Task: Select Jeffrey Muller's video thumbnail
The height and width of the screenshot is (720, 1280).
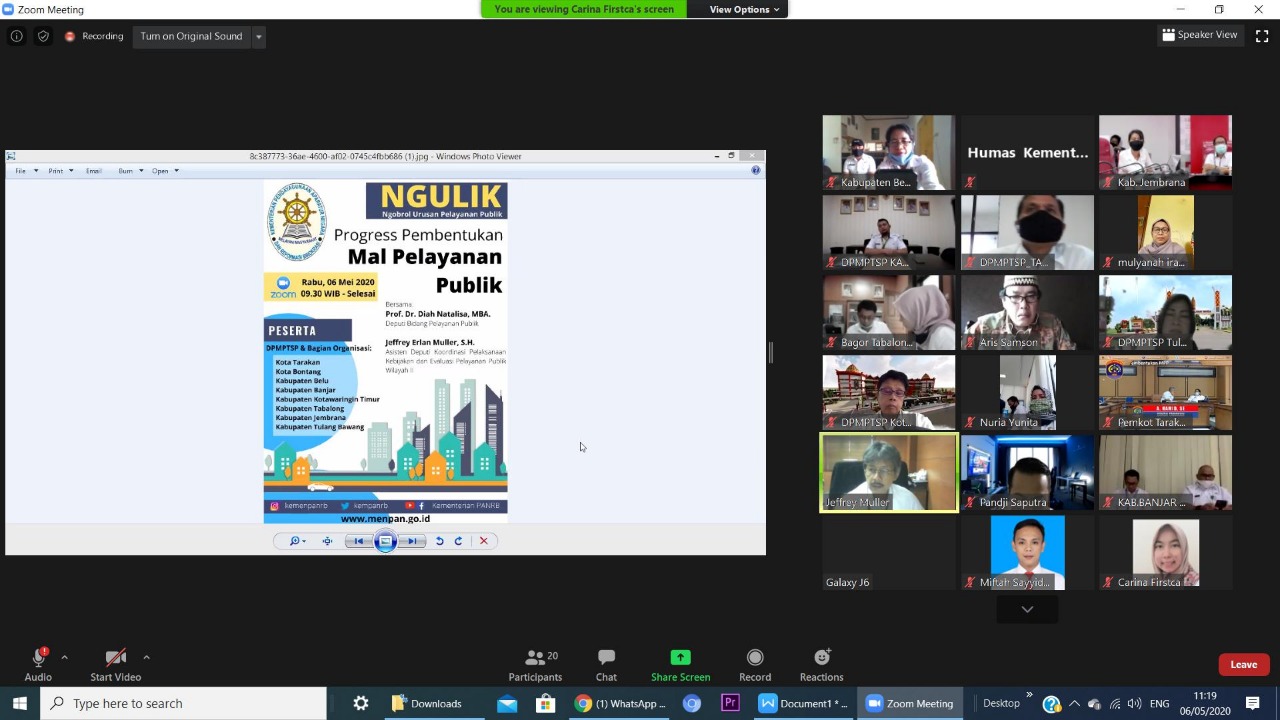Action: 889,472
